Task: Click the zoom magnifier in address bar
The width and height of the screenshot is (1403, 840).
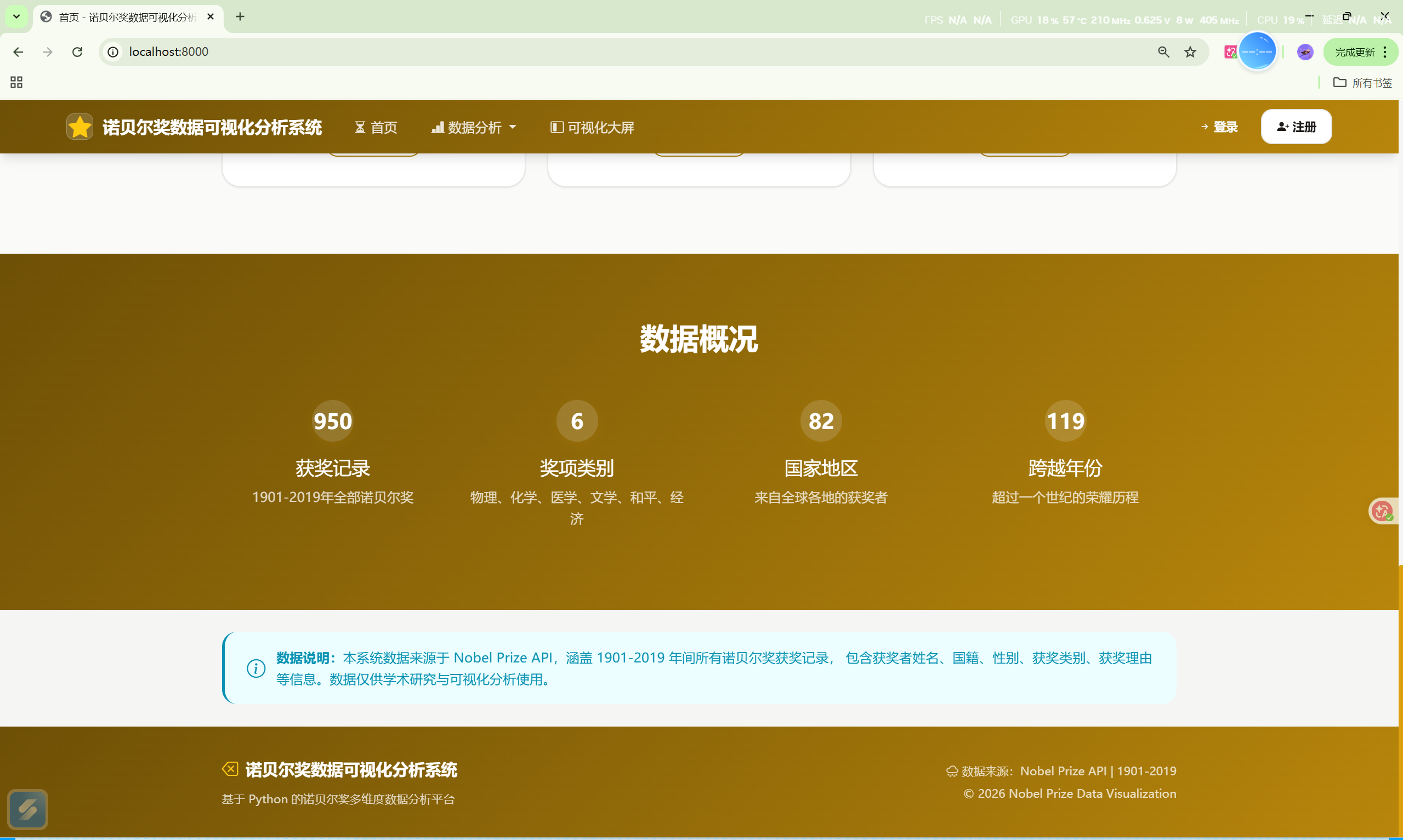Action: click(x=1163, y=52)
